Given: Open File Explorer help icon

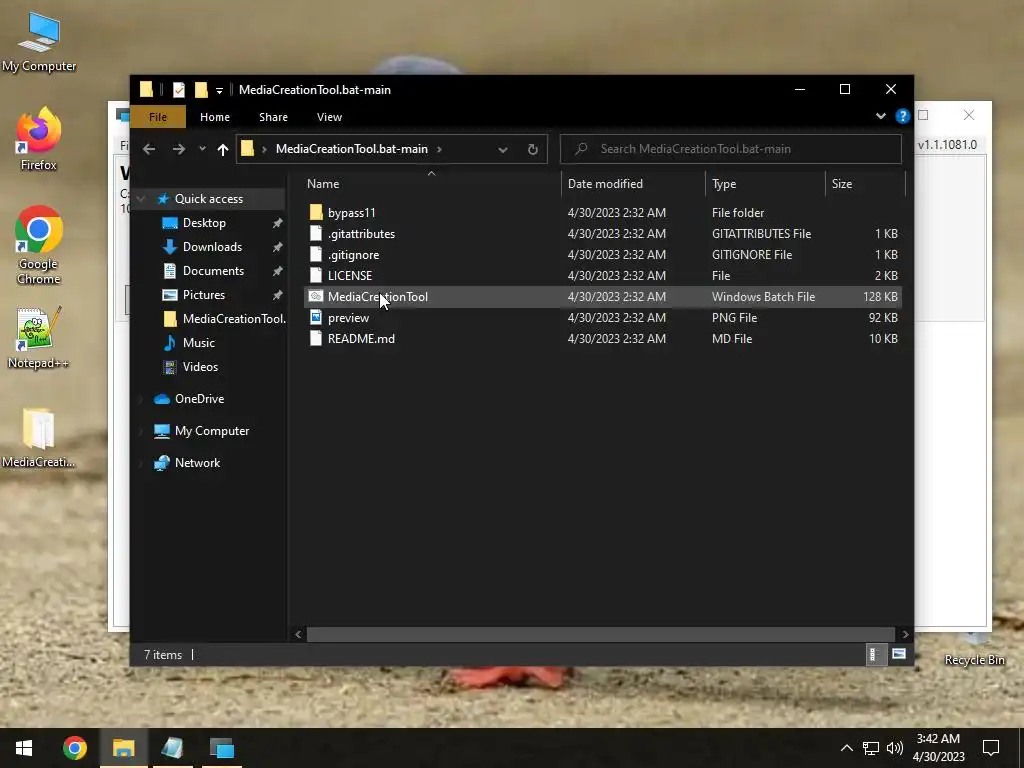Looking at the screenshot, I should (x=903, y=116).
